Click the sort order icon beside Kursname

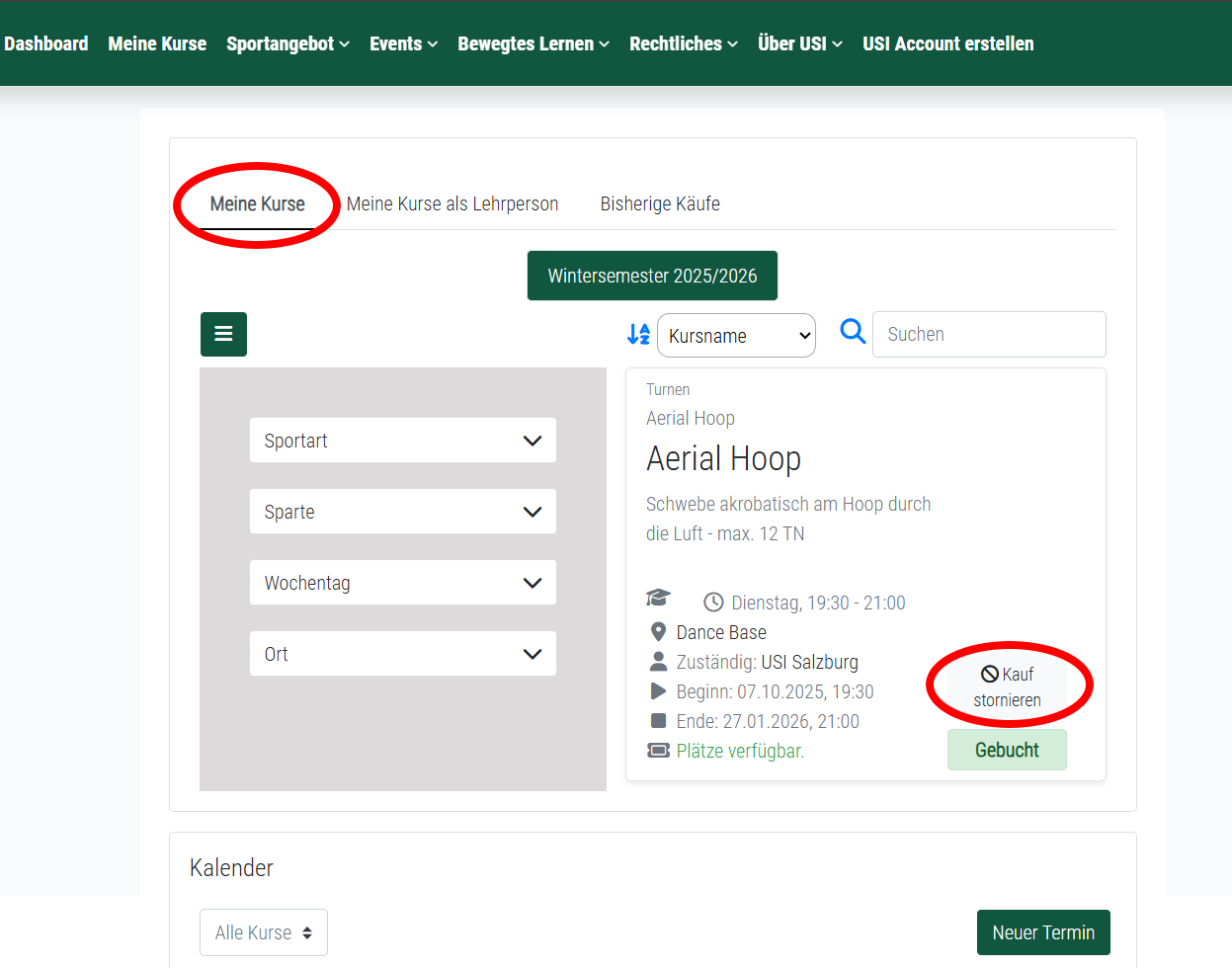coord(638,334)
